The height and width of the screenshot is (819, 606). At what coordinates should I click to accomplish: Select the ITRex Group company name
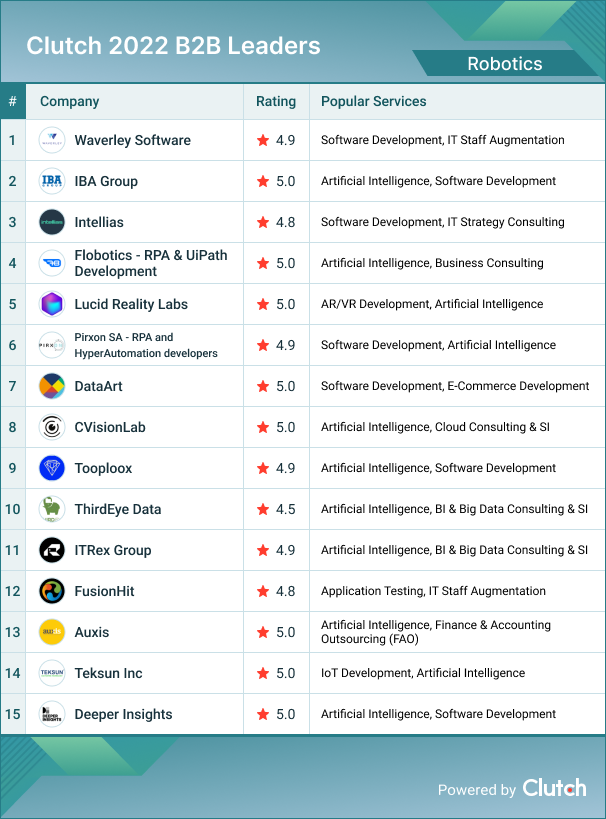113,550
